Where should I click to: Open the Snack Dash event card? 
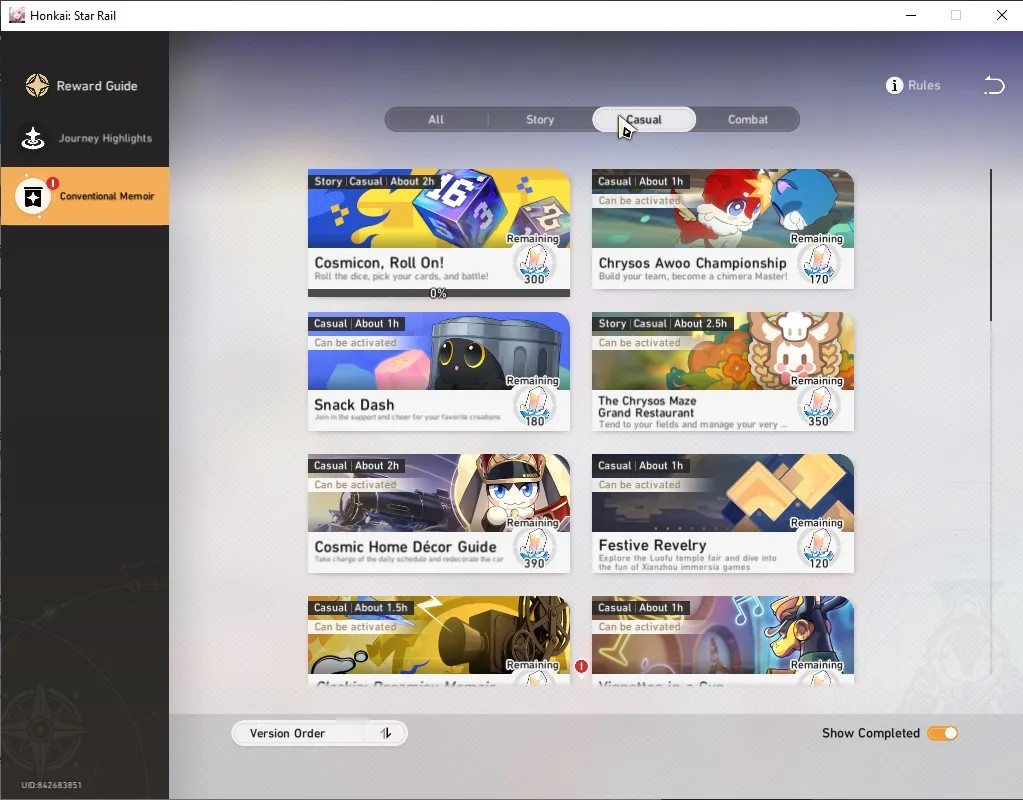[438, 371]
